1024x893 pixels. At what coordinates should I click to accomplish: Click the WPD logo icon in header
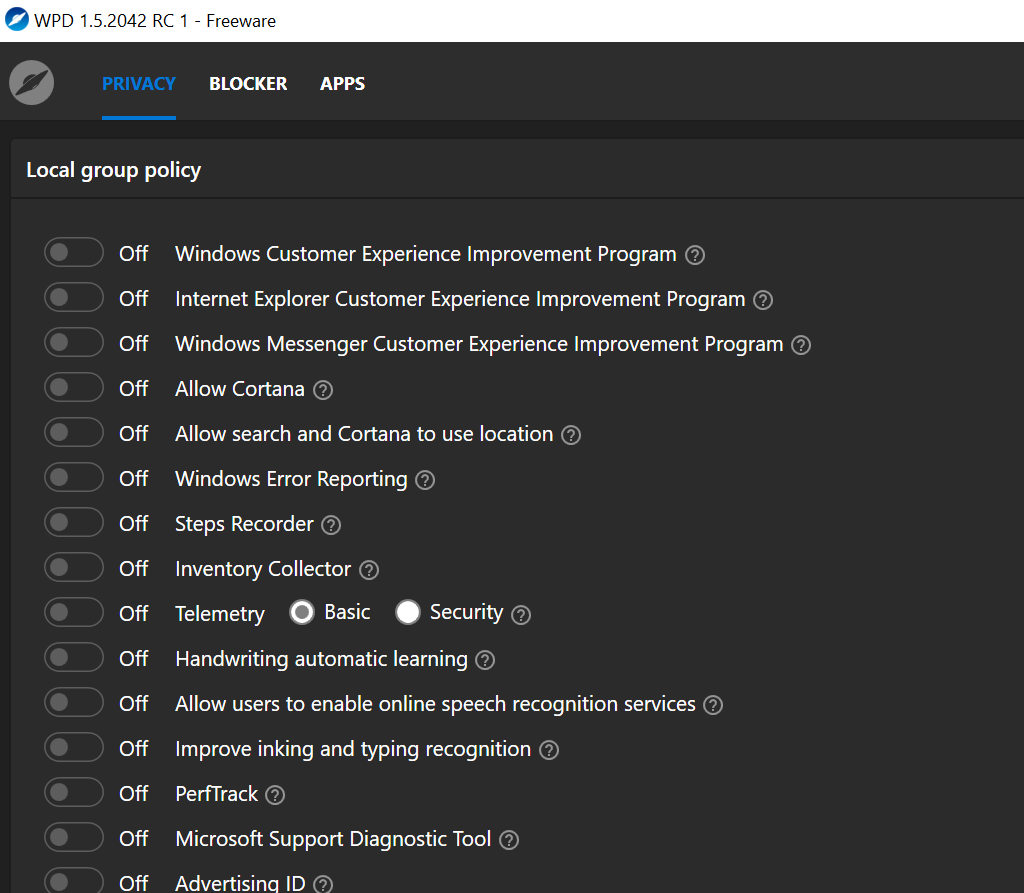point(31,83)
